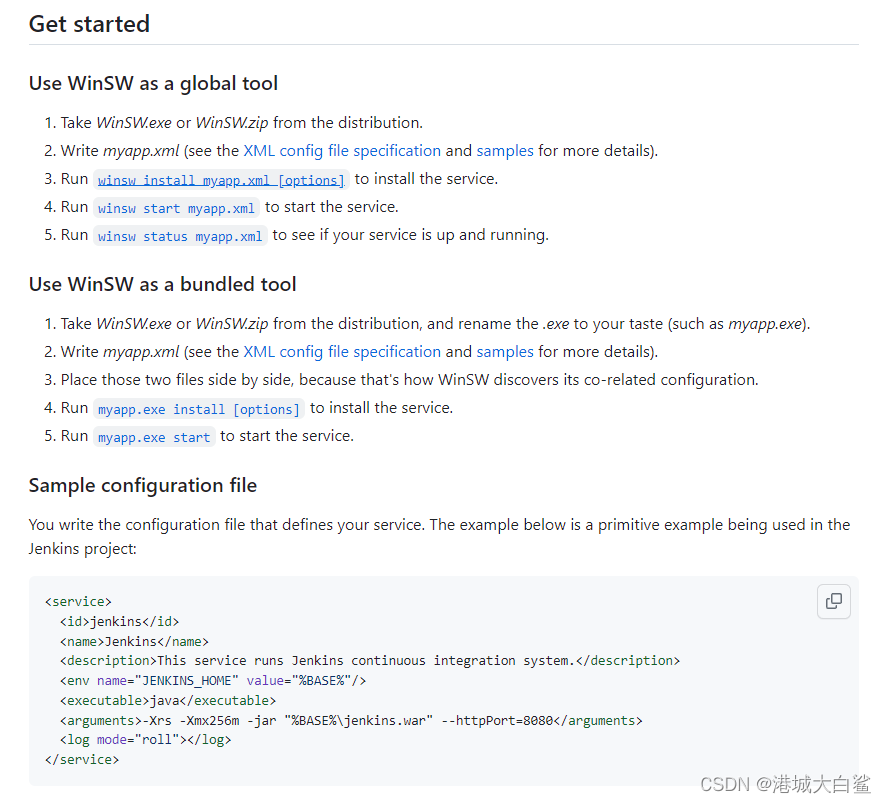Viewport: 886px width, 803px height.
Task: Click the winsw status myapp.xml code snippet
Action: (x=180, y=236)
